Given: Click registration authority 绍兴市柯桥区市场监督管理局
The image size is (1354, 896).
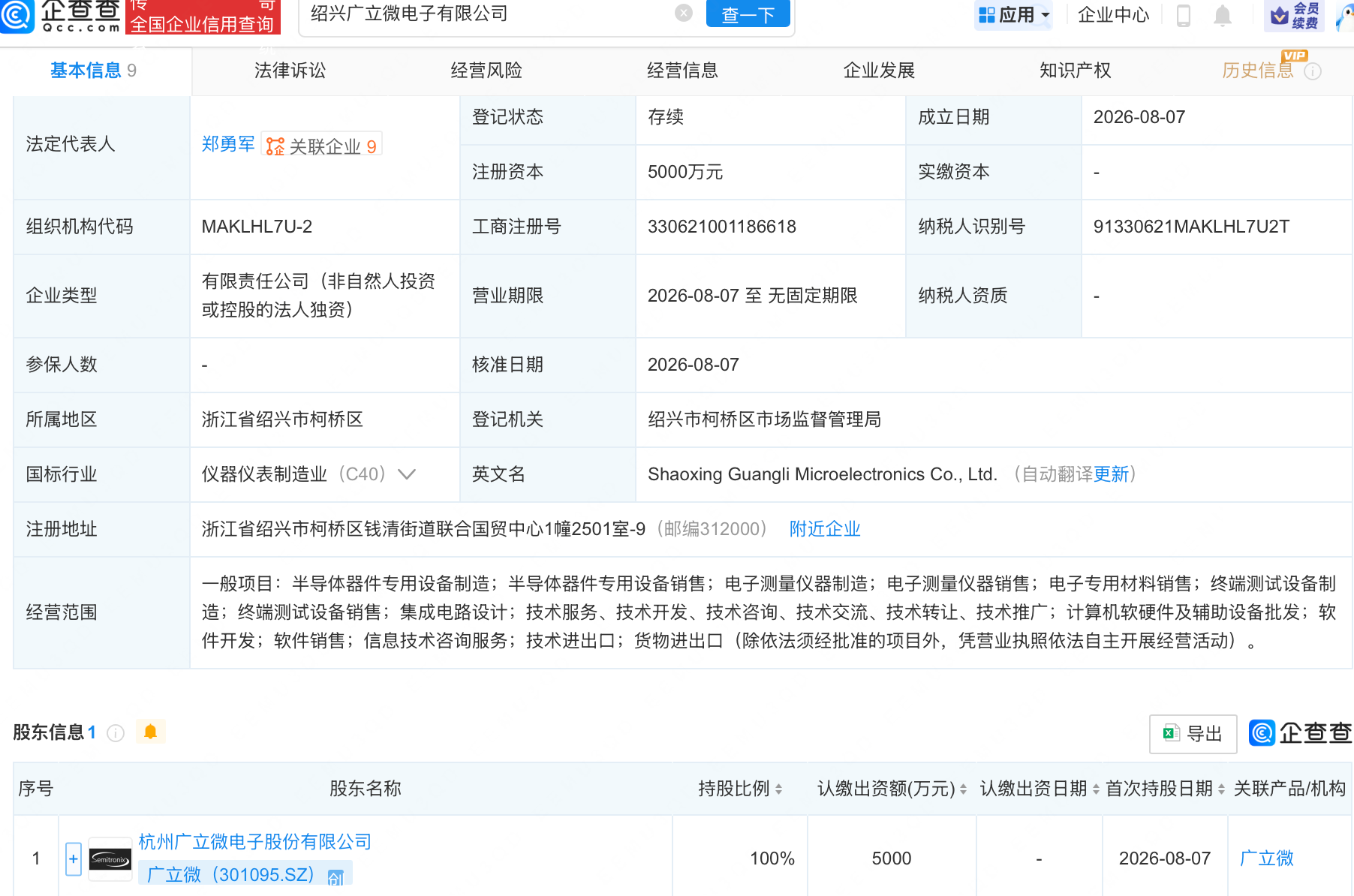Looking at the screenshot, I should tap(765, 419).
